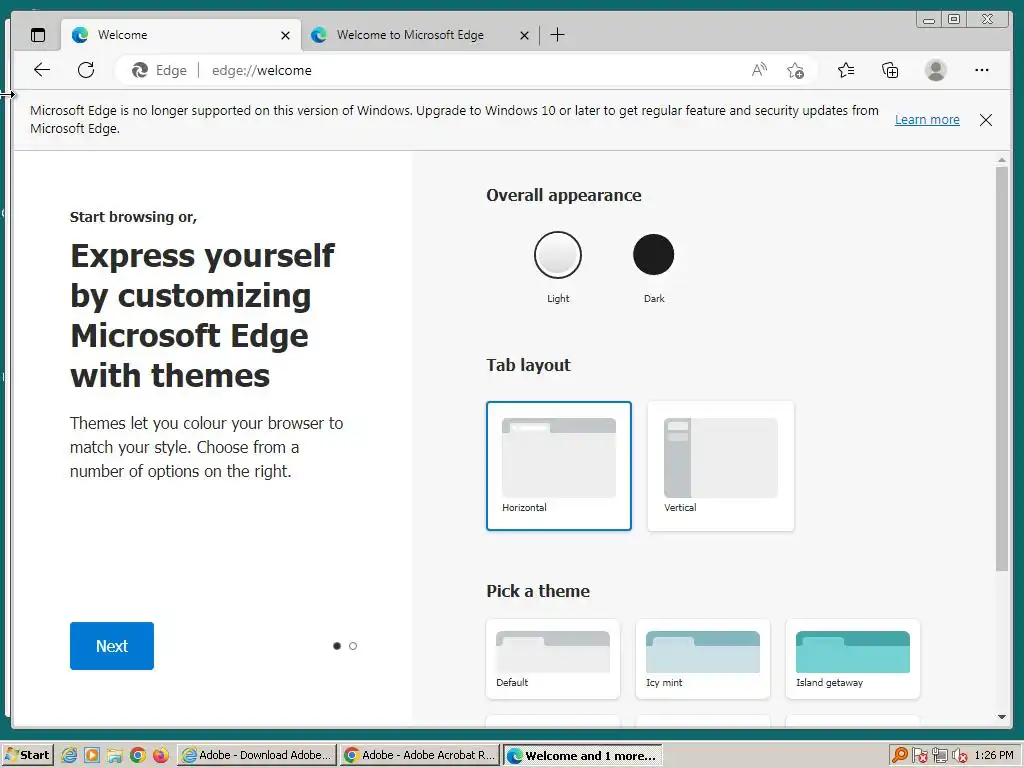Switch to Welcome to Microsoft Edge tab
1024x768 pixels.
click(421, 35)
